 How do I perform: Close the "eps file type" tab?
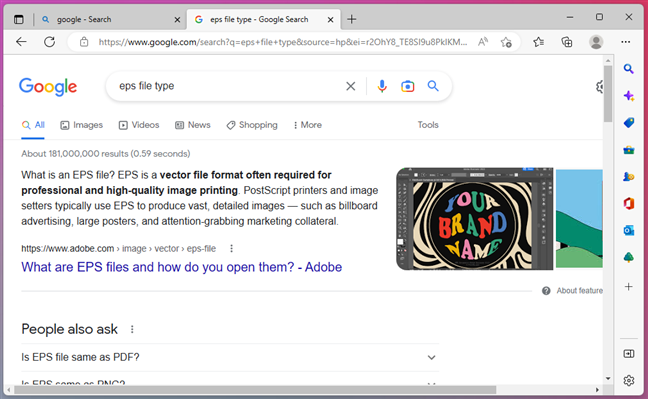(331, 19)
